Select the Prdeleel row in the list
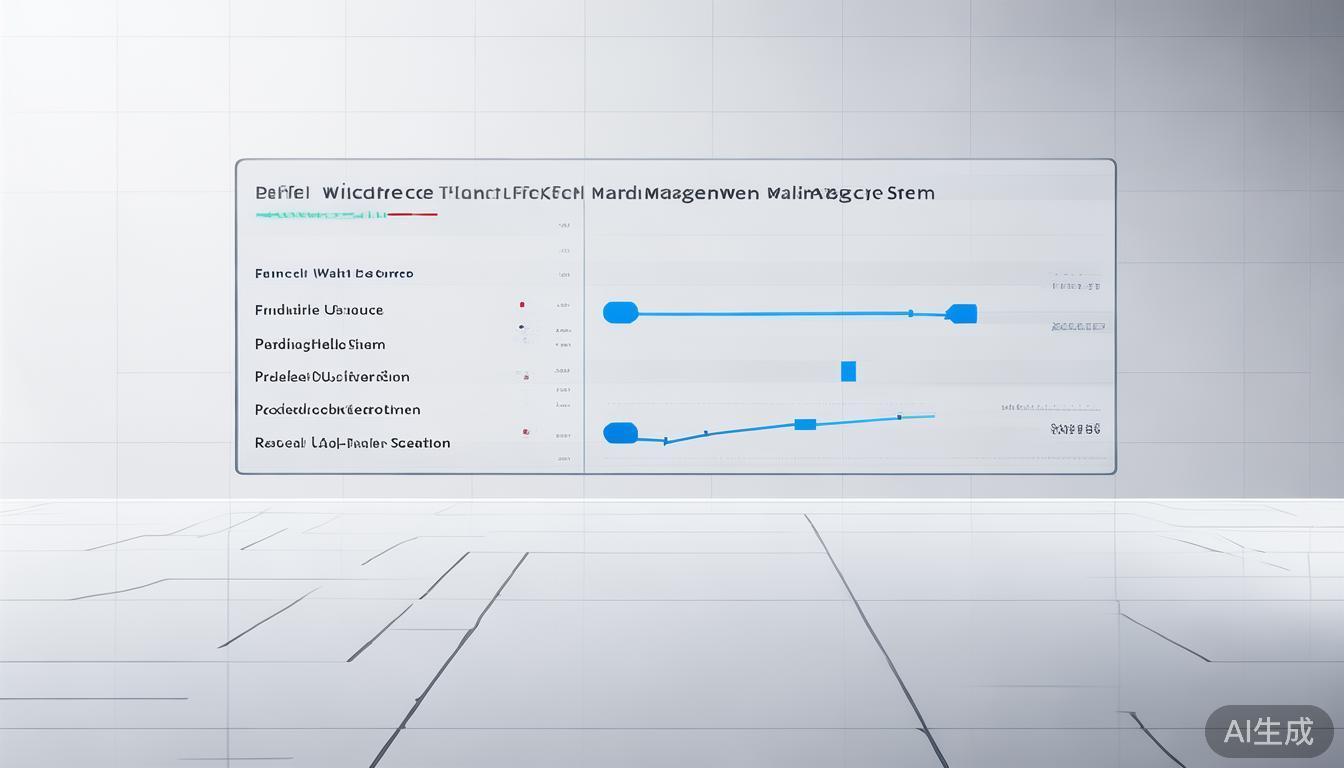 pos(332,377)
